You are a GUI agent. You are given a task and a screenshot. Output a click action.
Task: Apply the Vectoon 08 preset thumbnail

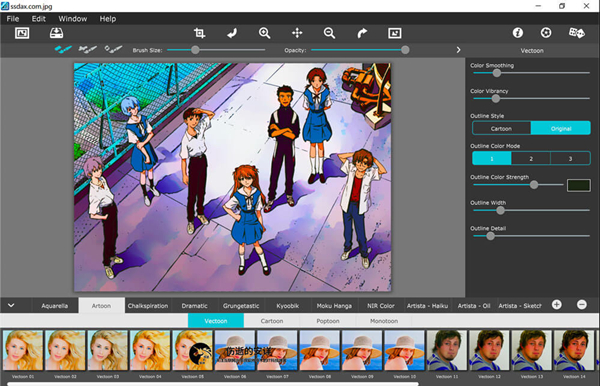(x=320, y=350)
